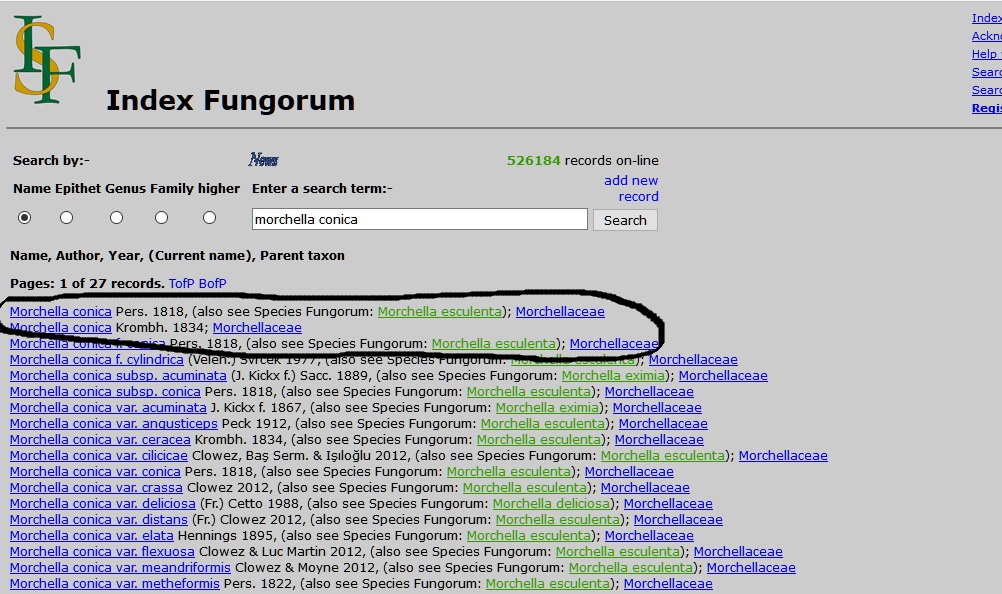Open Morchella conica var. cilicicae record
Image resolution: width=1002 pixels, height=594 pixels.
99,455
